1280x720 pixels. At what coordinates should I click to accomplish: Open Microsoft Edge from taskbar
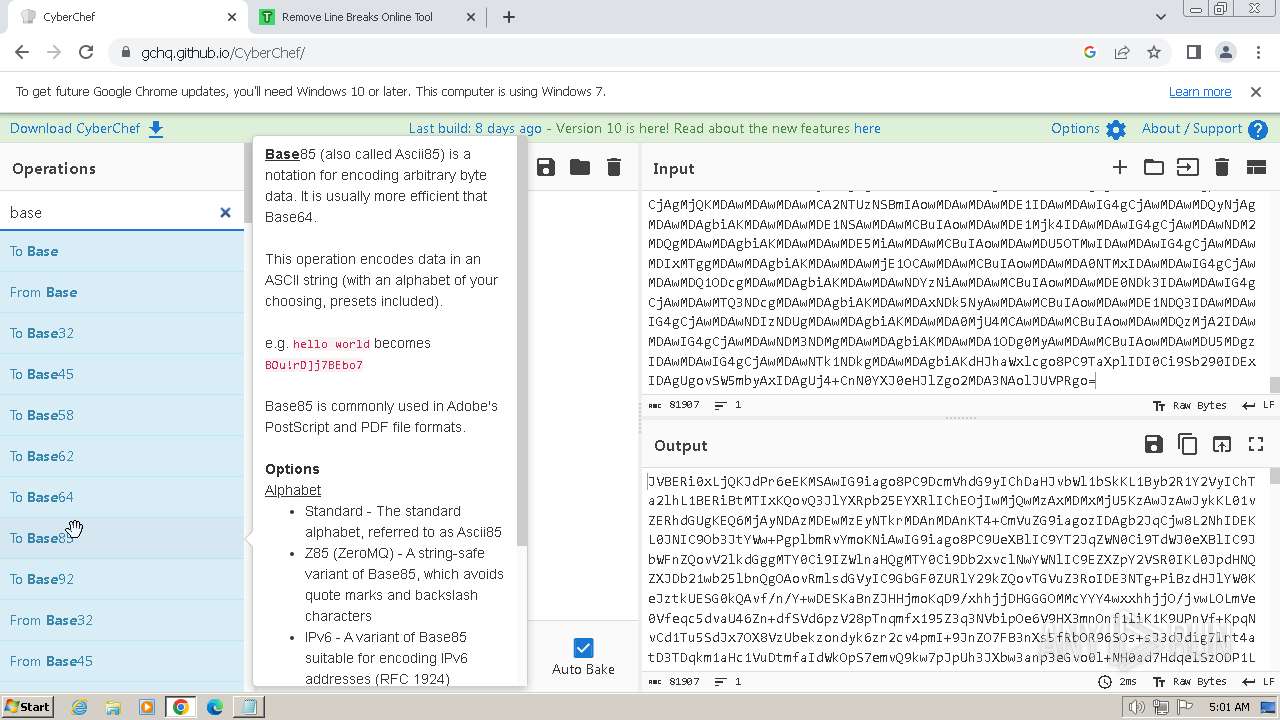click(215, 707)
